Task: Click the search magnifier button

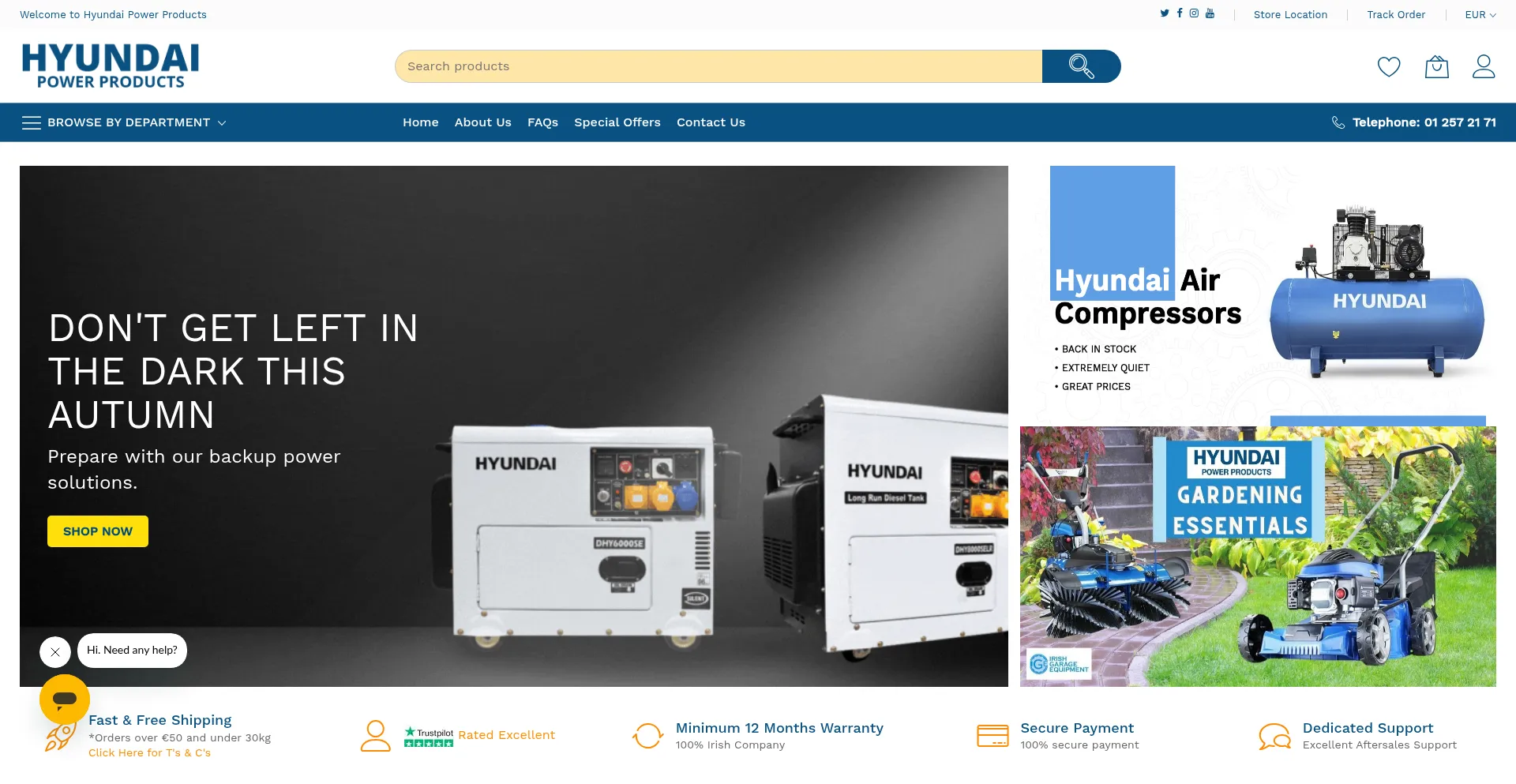Action: pyautogui.click(x=1081, y=66)
